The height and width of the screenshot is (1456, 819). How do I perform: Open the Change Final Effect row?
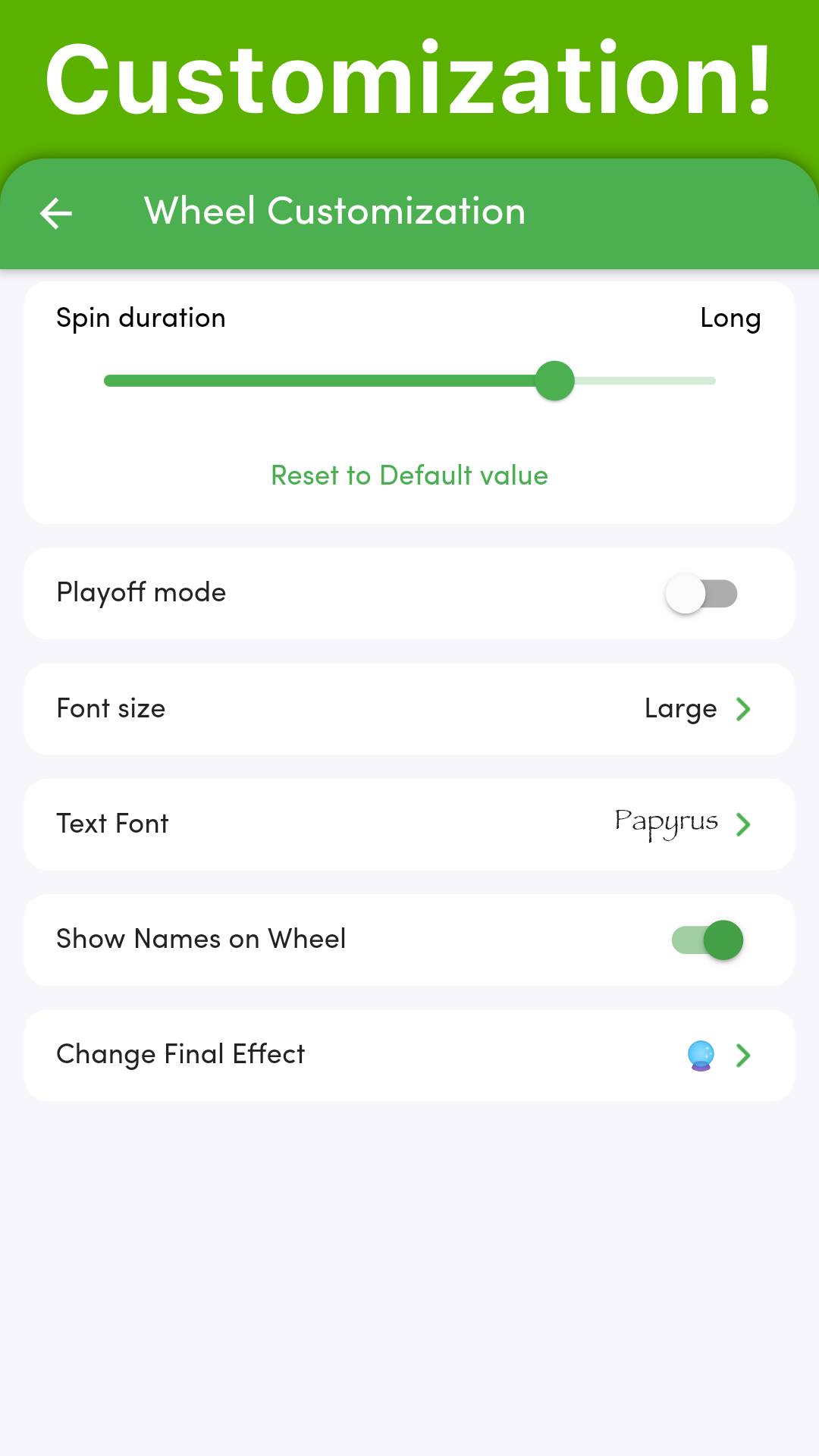[409, 1055]
